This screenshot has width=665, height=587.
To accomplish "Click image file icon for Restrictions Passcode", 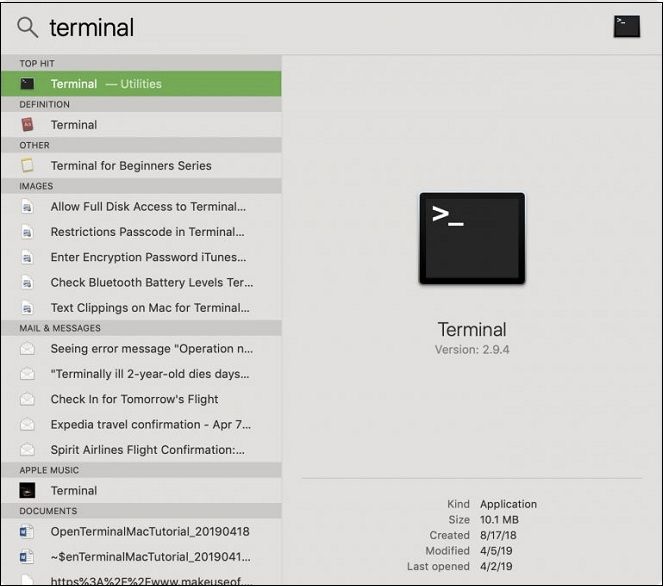I will [x=27, y=232].
